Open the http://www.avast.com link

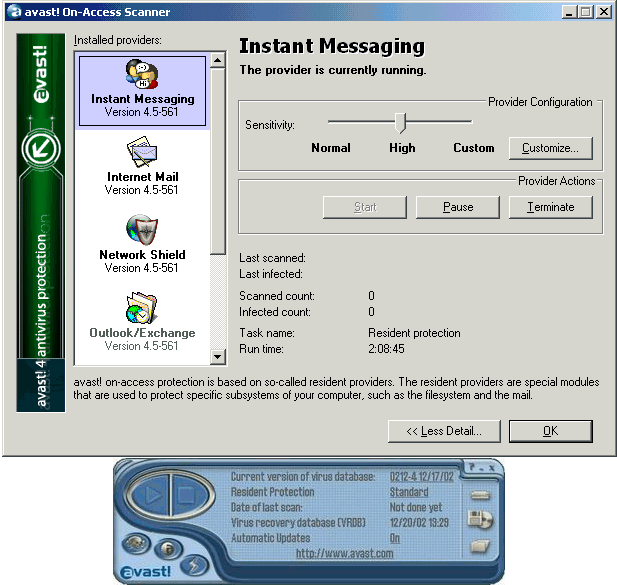344,553
